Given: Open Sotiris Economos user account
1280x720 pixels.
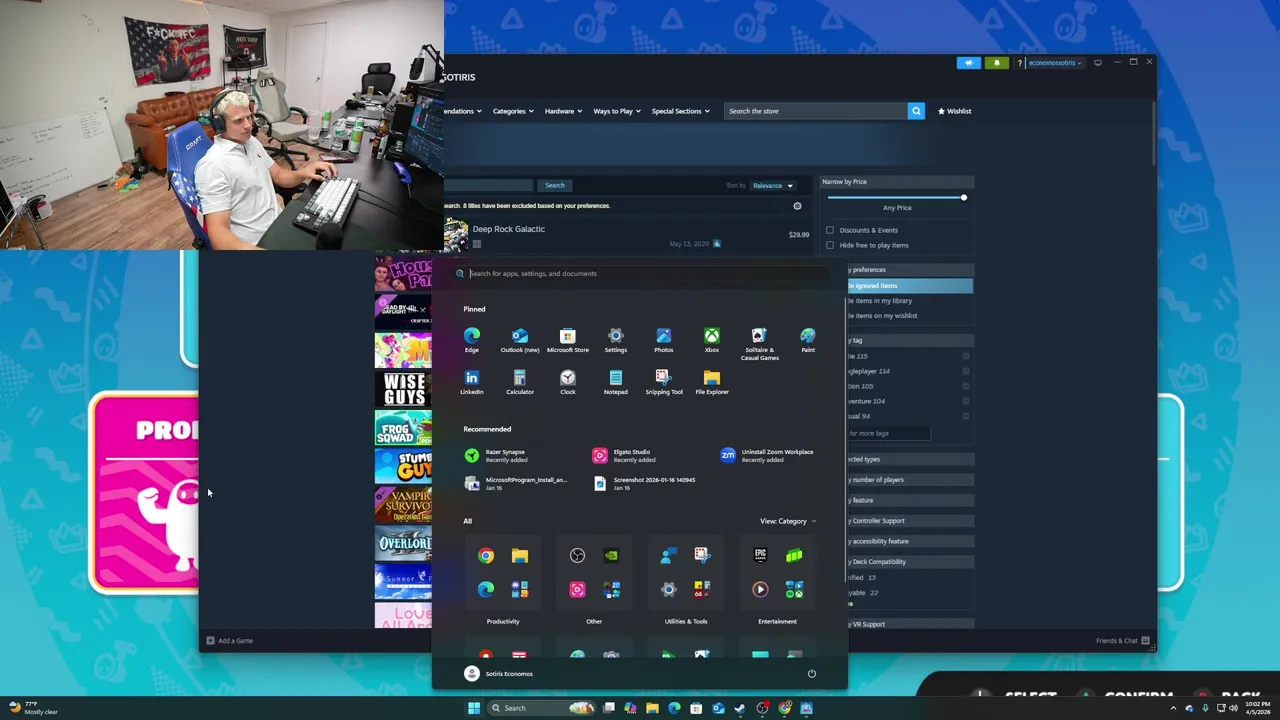Looking at the screenshot, I should click(x=499, y=674).
